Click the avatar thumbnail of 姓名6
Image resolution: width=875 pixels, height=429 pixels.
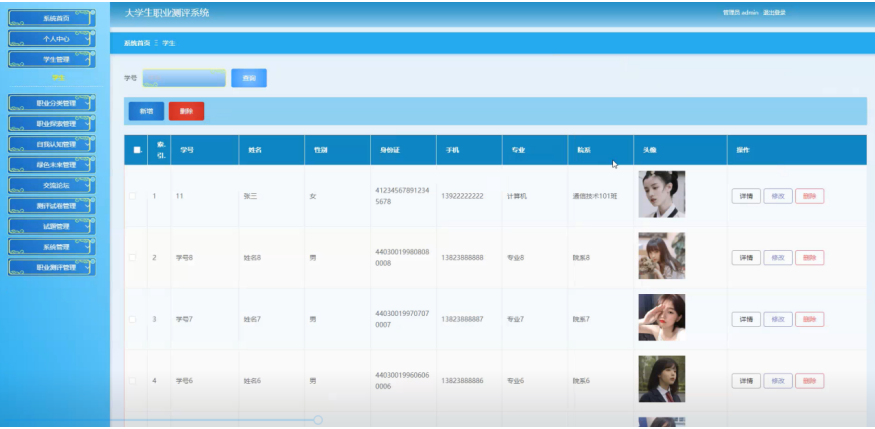tap(662, 379)
